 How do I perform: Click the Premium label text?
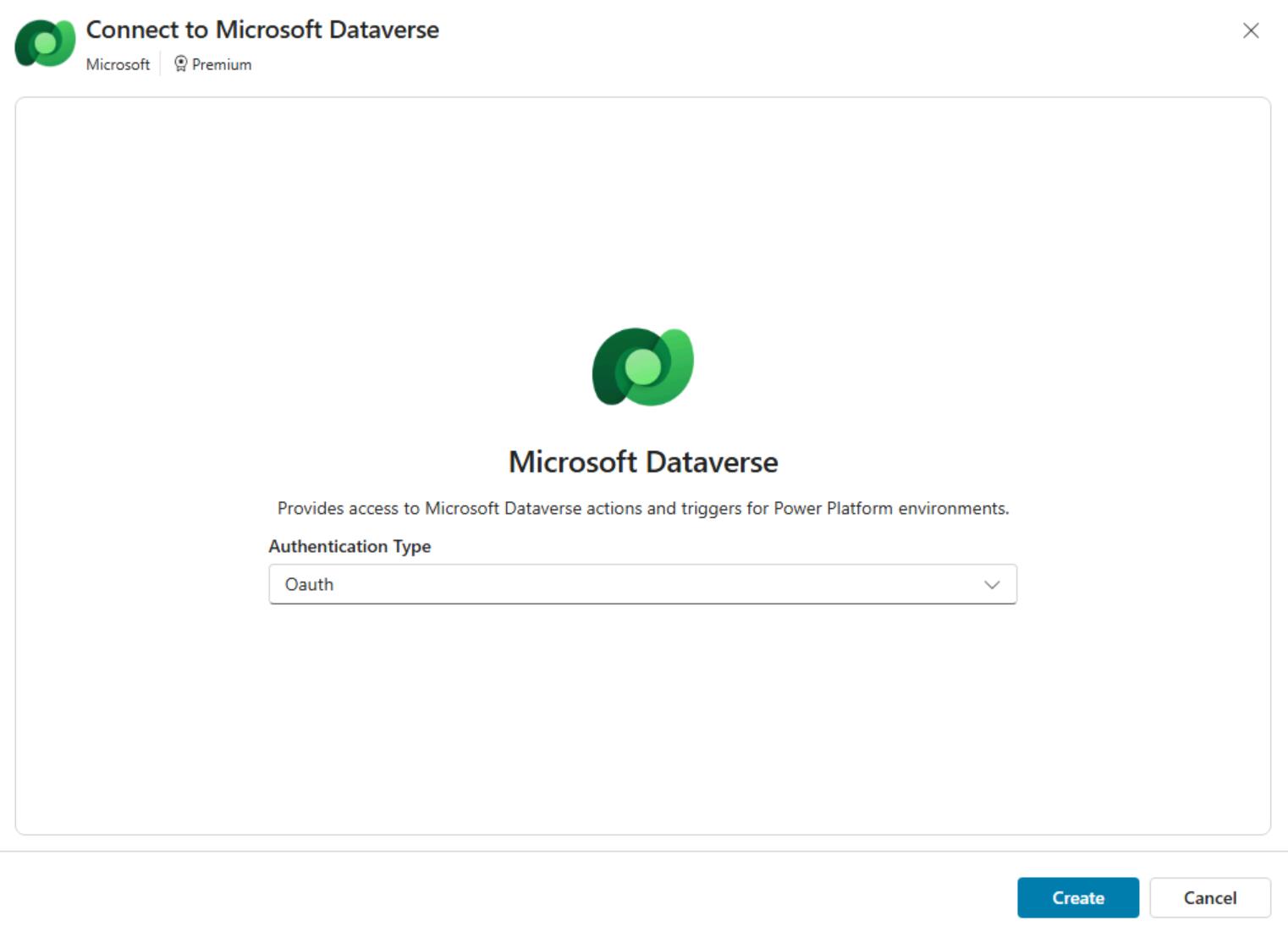221,64
